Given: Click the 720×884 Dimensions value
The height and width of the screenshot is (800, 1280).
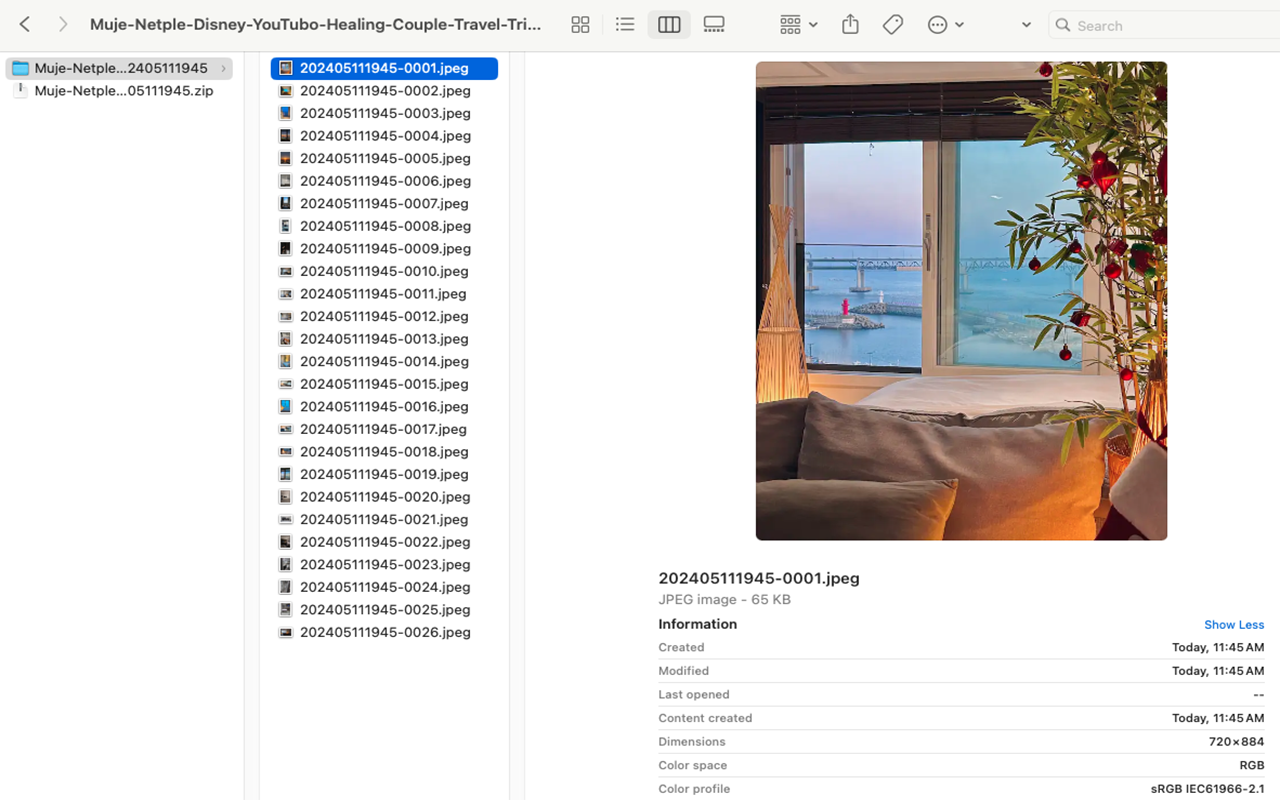Looking at the screenshot, I should coord(1236,742).
